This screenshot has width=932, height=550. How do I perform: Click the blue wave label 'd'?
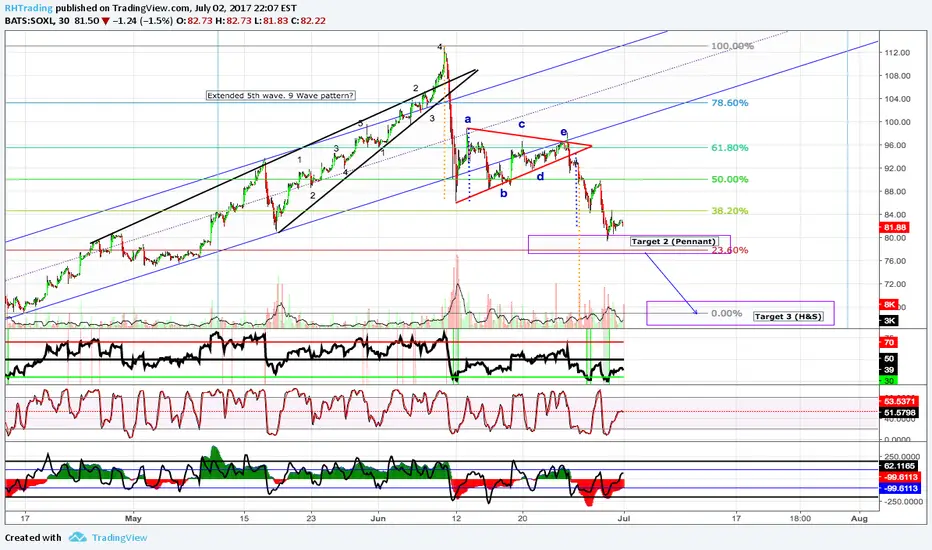click(x=540, y=176)
